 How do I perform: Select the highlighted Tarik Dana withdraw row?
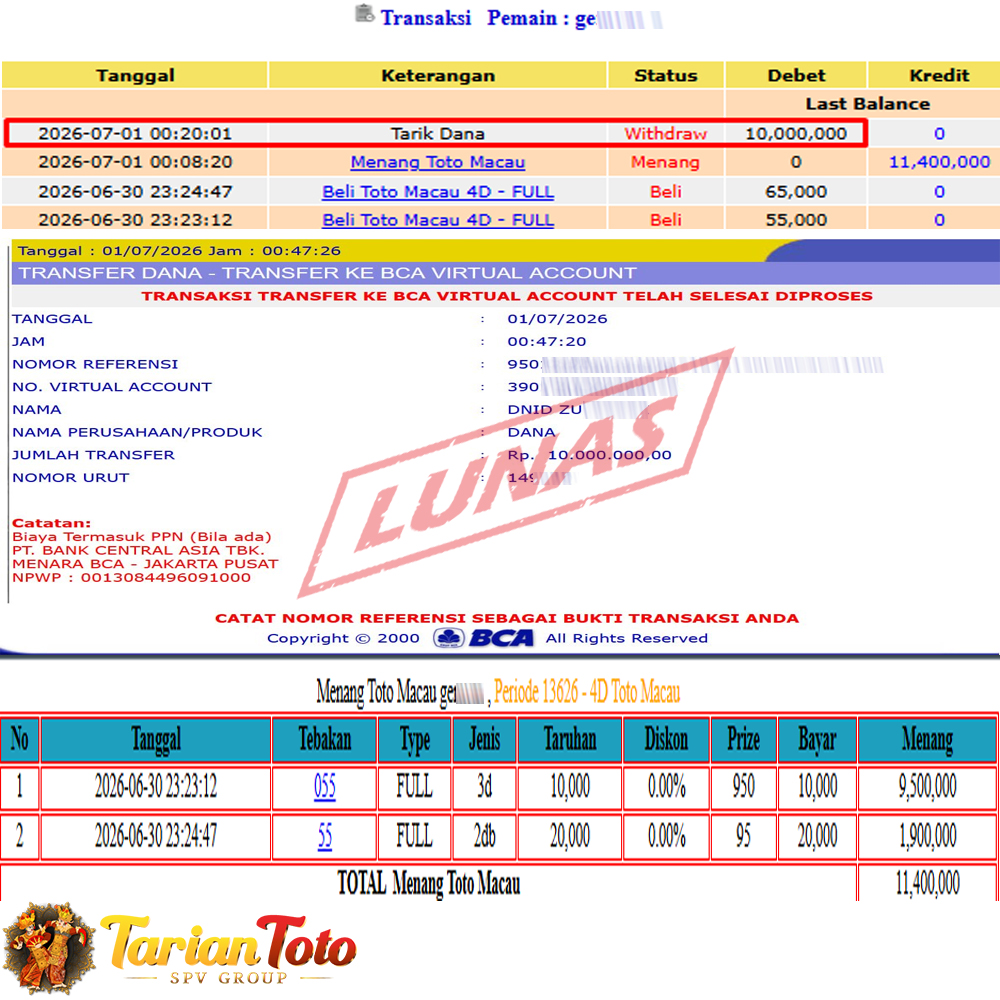coord(436,133)
